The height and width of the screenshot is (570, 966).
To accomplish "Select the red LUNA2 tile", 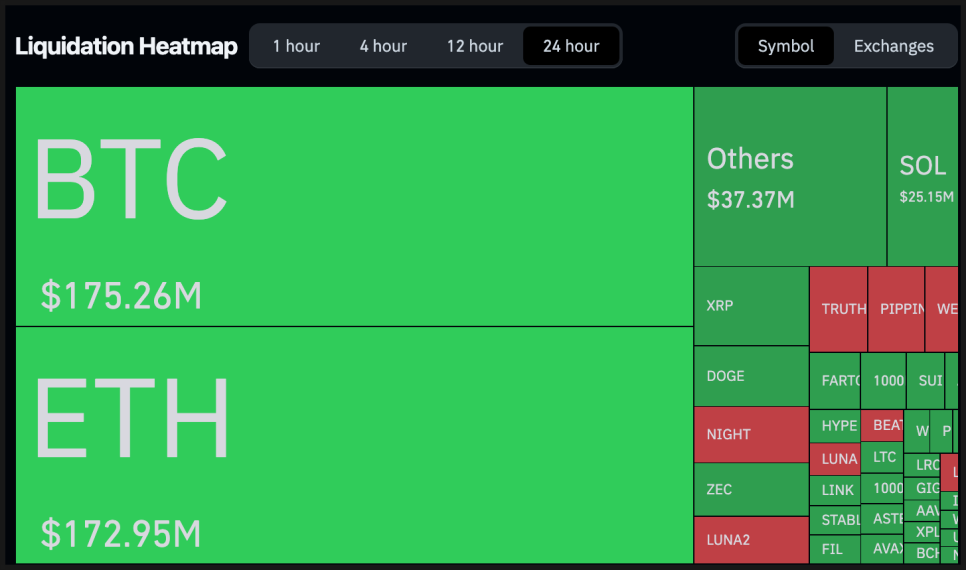I will click(x=751, y=540).
